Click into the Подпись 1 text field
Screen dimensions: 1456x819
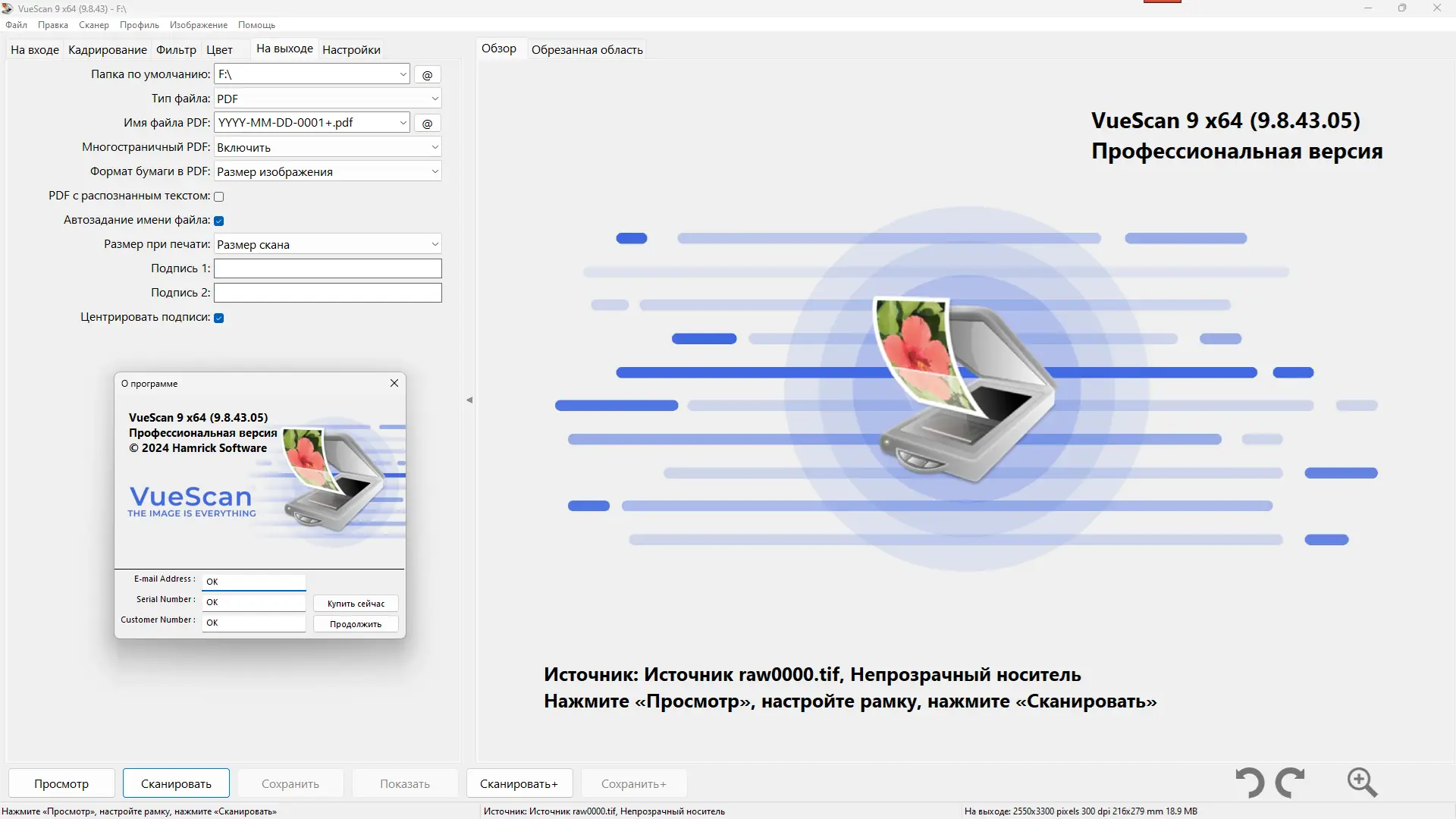[328, 268]
